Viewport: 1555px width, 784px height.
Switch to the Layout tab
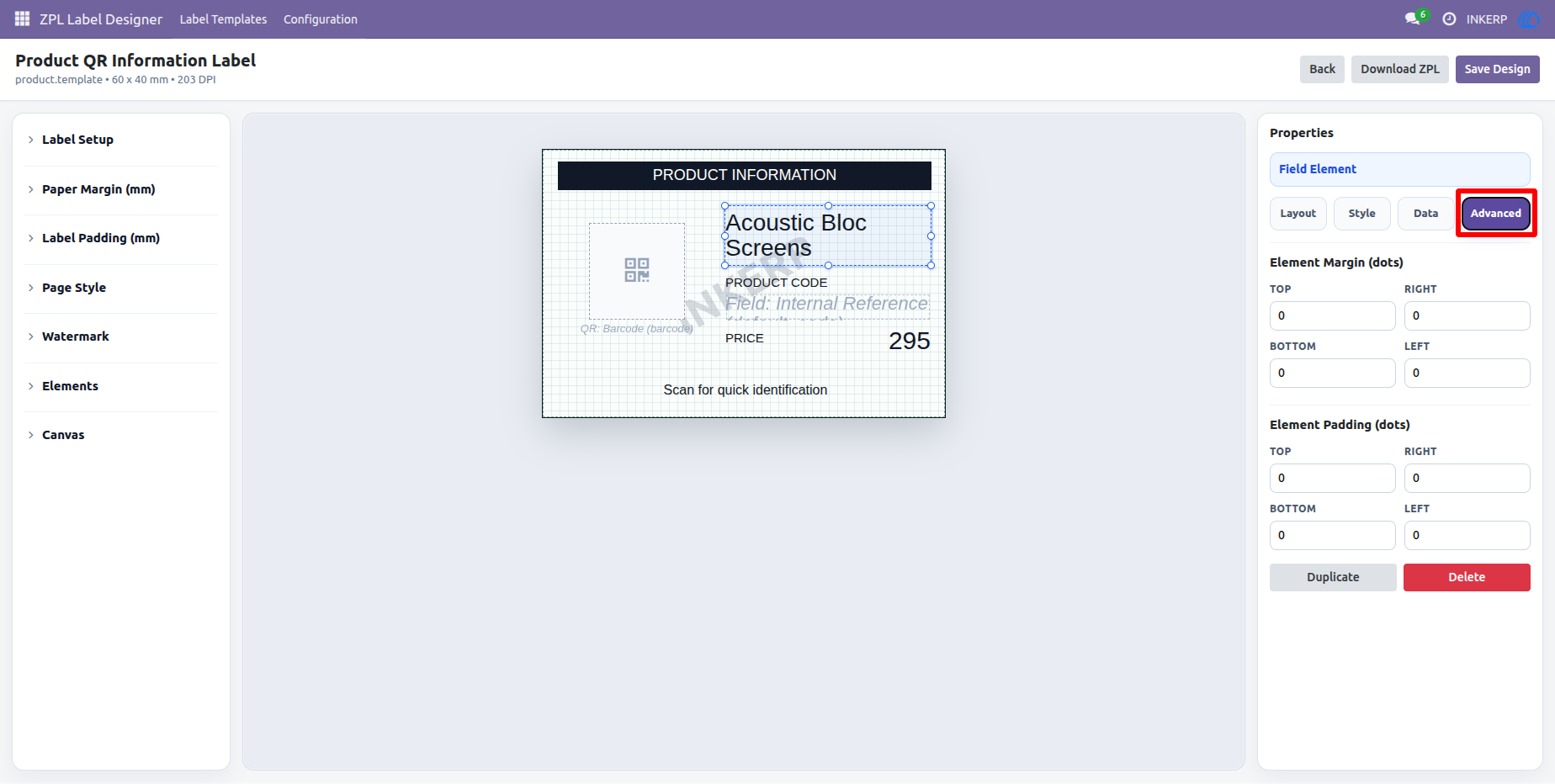pyautogui.click(x=1298, y=214)
